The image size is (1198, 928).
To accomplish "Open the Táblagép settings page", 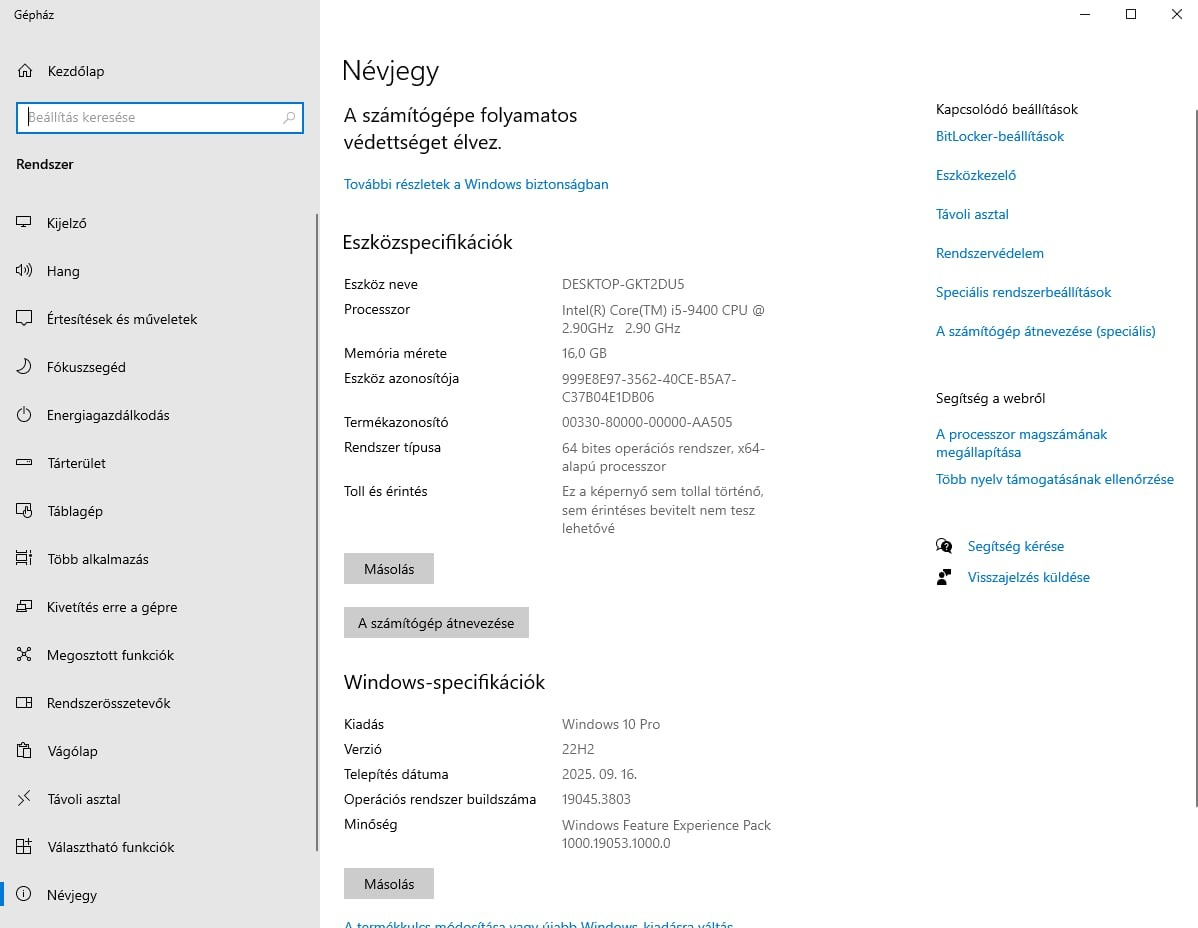I will (x=75, y=511).
